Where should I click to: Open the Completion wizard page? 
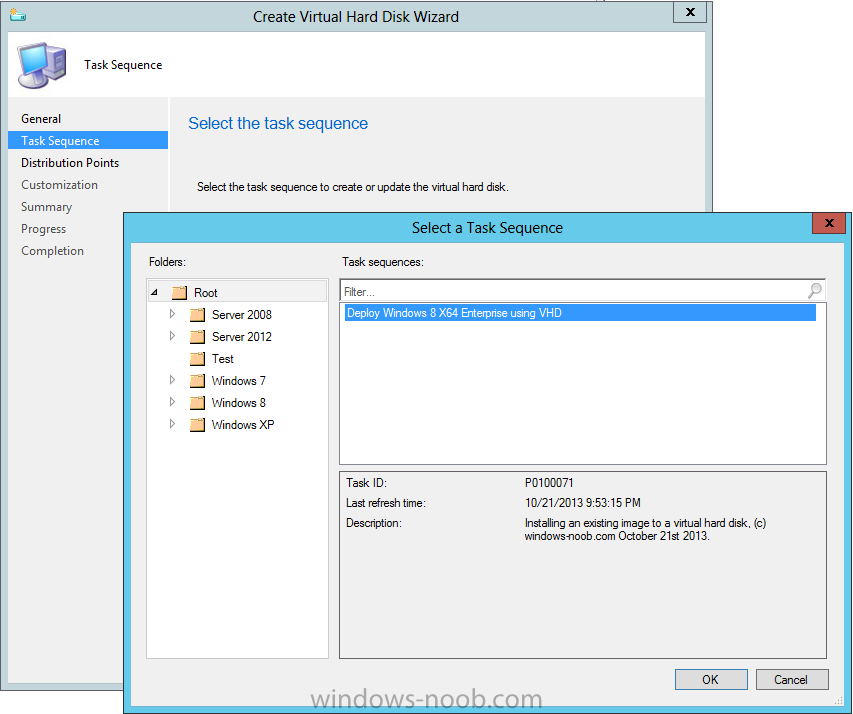(x=52, y=251)
